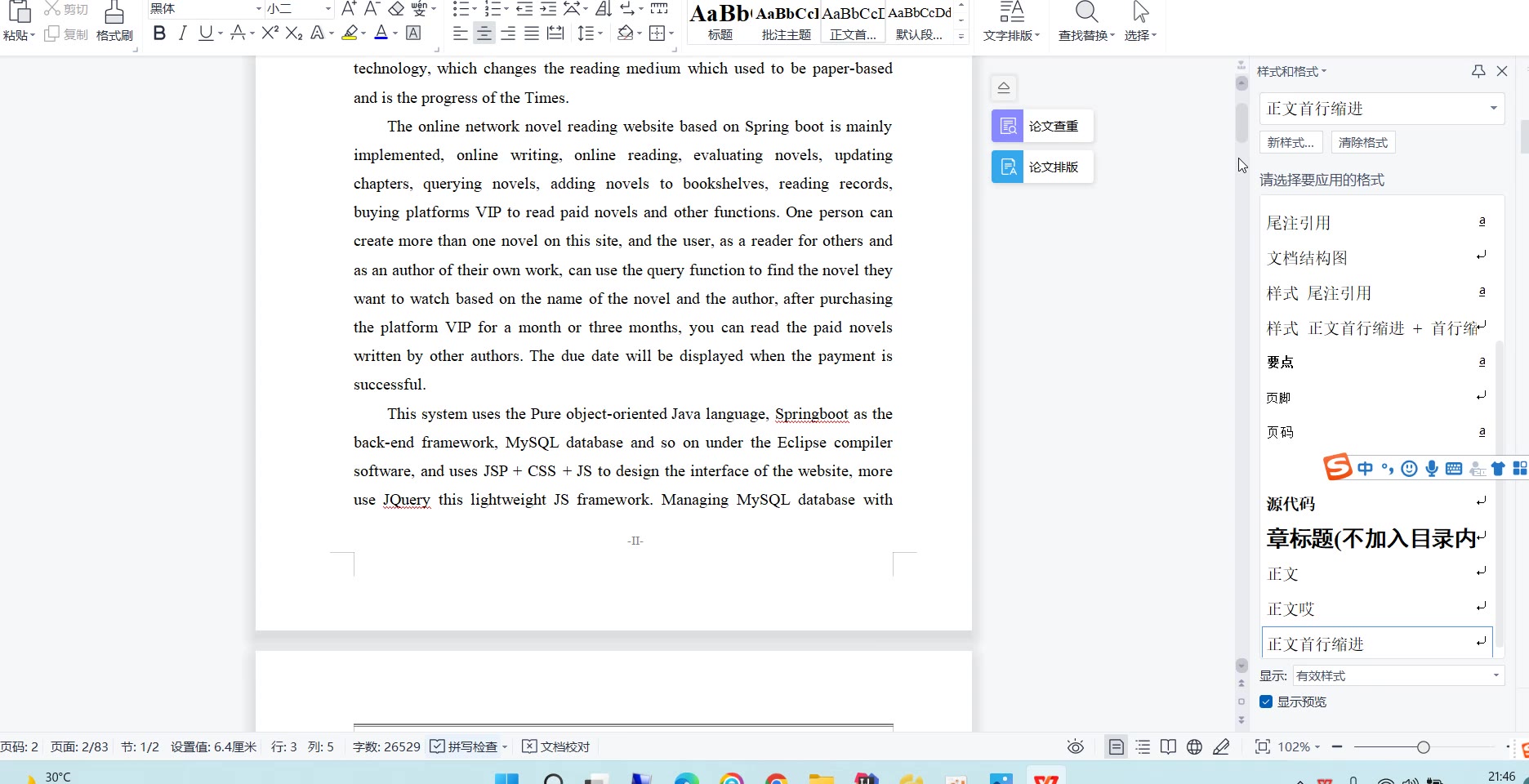Viewport: 1529px width, 784px height.
Task: Open reading mode book view icon
Action: tap(1168, 746)
